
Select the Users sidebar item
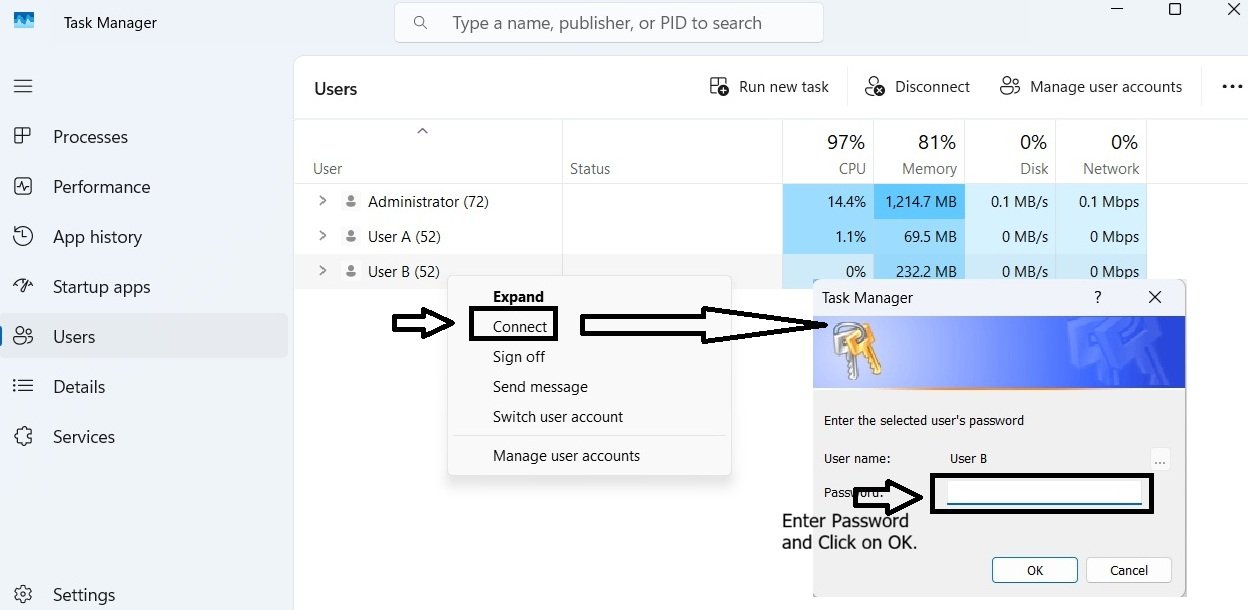[x=144, y=336]
